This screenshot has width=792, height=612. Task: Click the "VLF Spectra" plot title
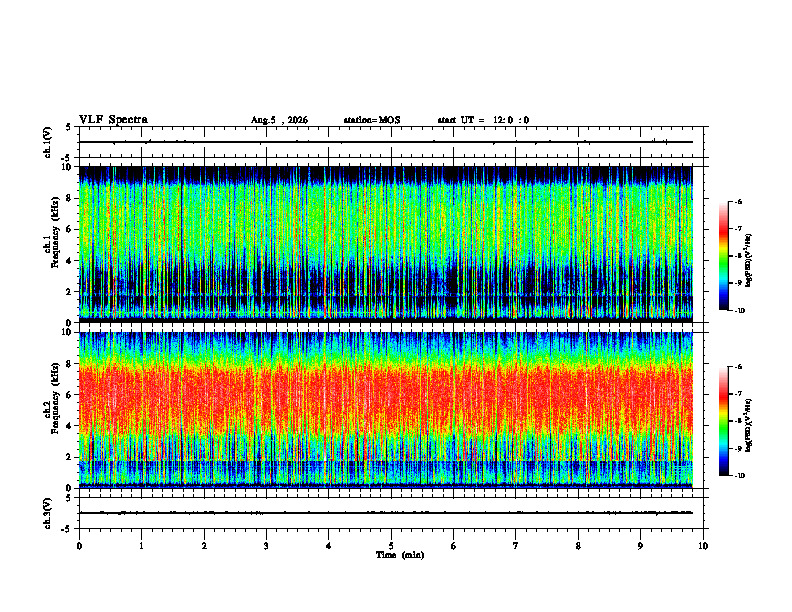(x=113, y=120)
